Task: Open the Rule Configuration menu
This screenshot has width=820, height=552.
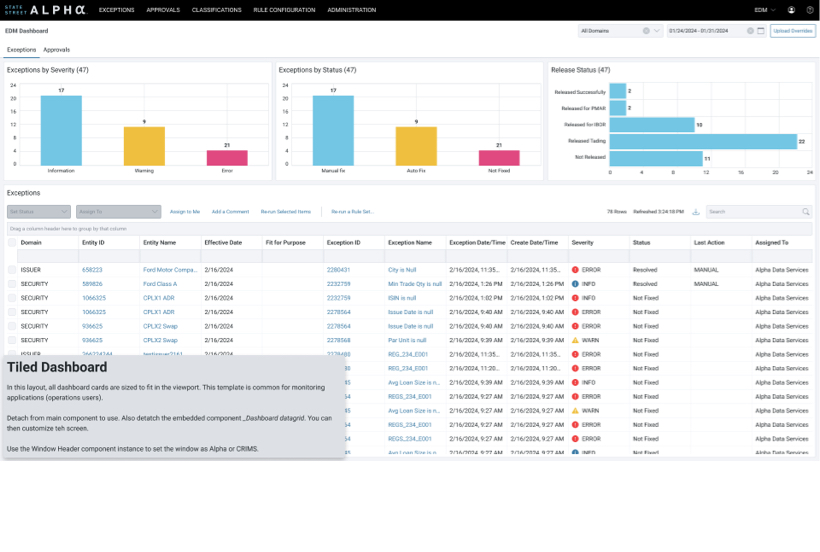Action: 285,10
